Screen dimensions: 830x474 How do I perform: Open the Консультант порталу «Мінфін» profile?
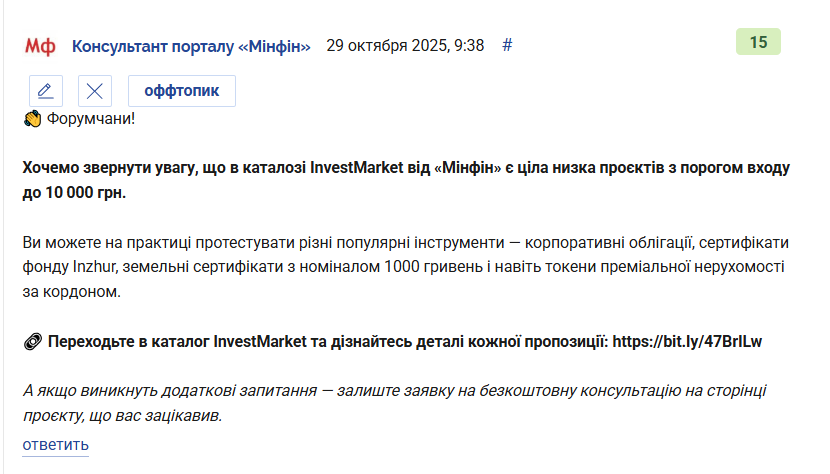coord(191,46)
